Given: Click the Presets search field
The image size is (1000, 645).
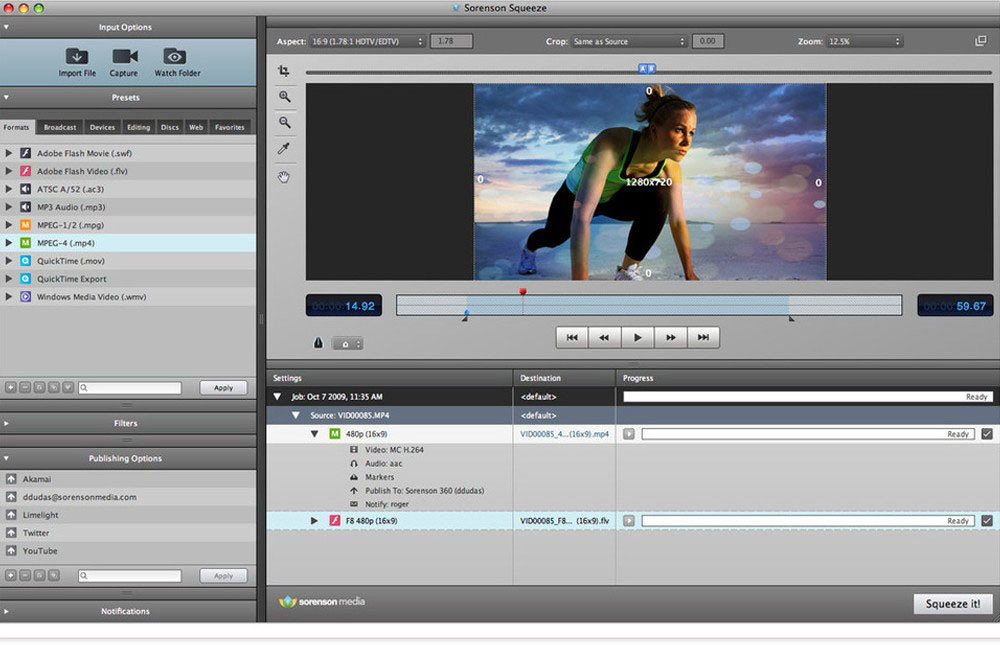Looking at the screenshot, I should click(x=130, y=387).
